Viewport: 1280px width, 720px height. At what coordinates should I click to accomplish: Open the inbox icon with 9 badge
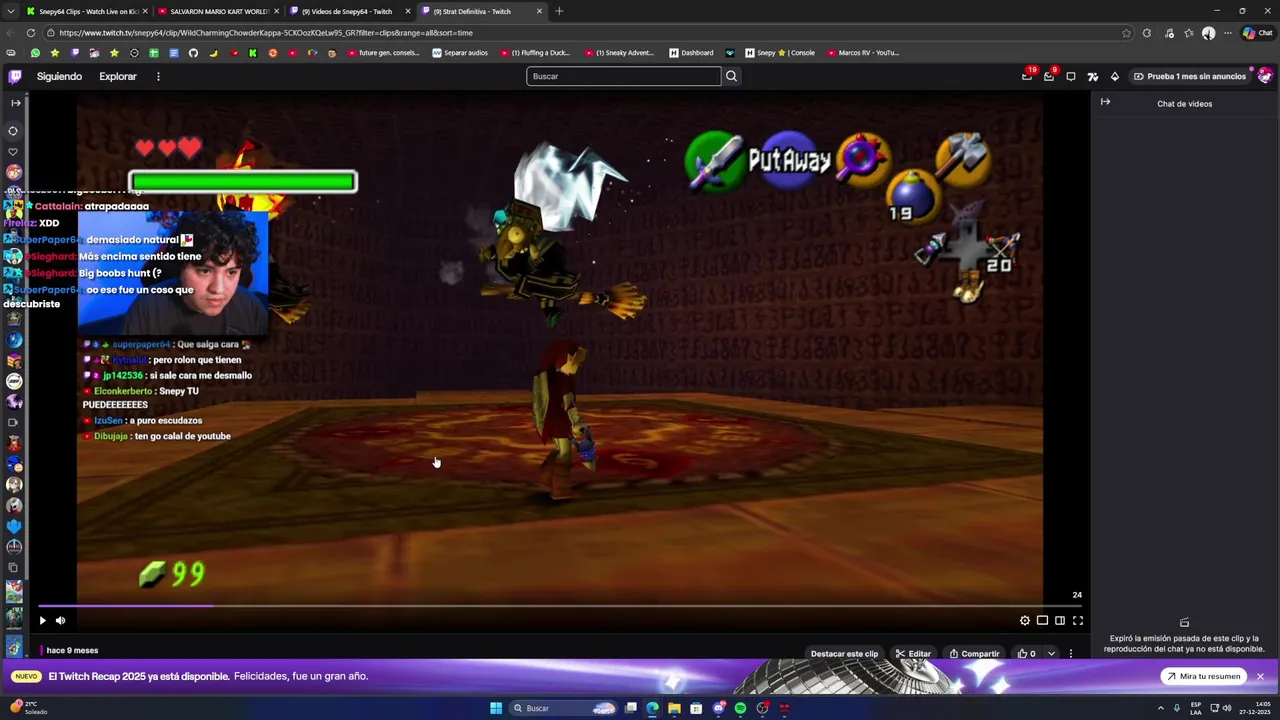coord(1049,76)
